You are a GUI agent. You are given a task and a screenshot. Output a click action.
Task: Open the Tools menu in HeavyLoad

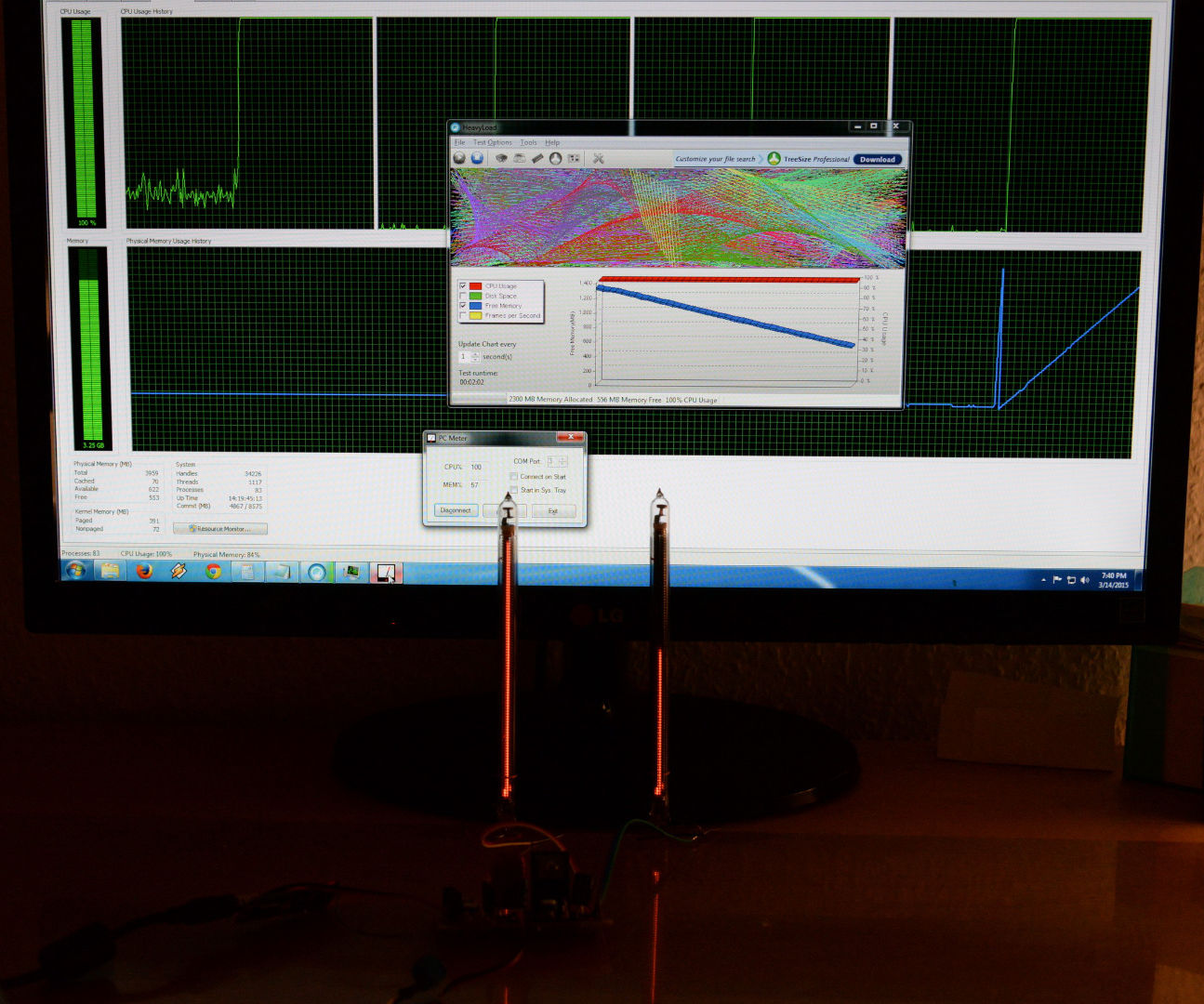coord(528,142)
